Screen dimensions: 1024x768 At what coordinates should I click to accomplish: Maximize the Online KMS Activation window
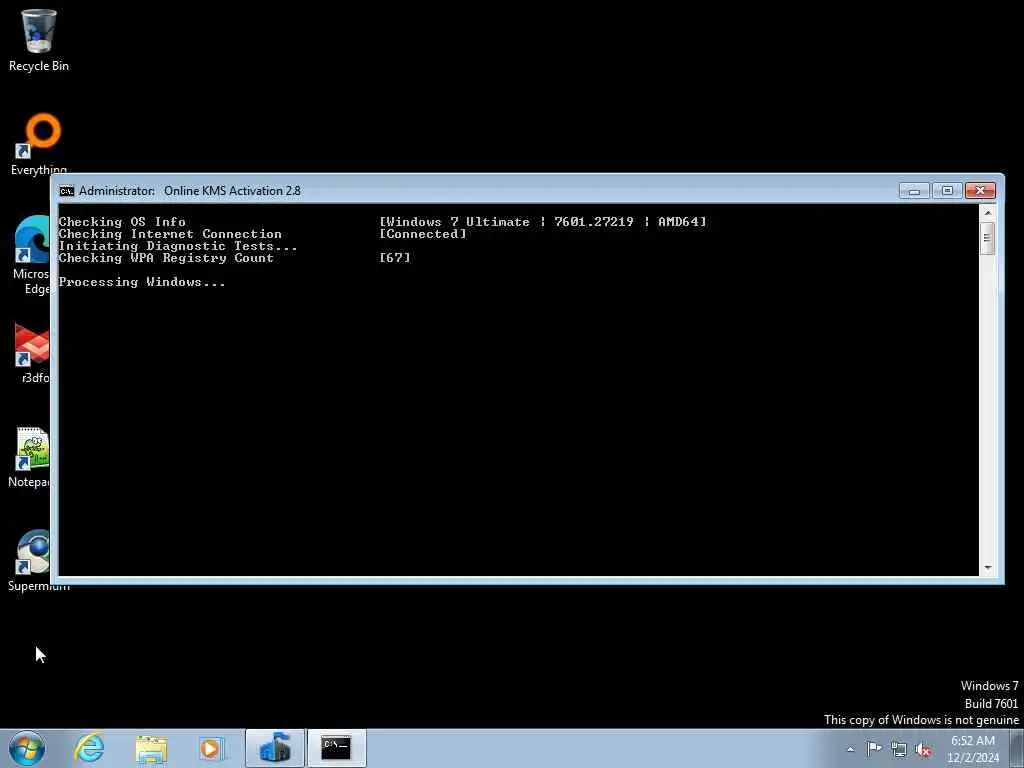point(947,191)
